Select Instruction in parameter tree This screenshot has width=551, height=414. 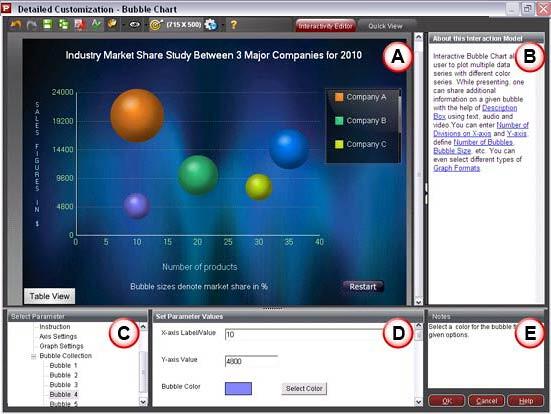click(55, 327)
